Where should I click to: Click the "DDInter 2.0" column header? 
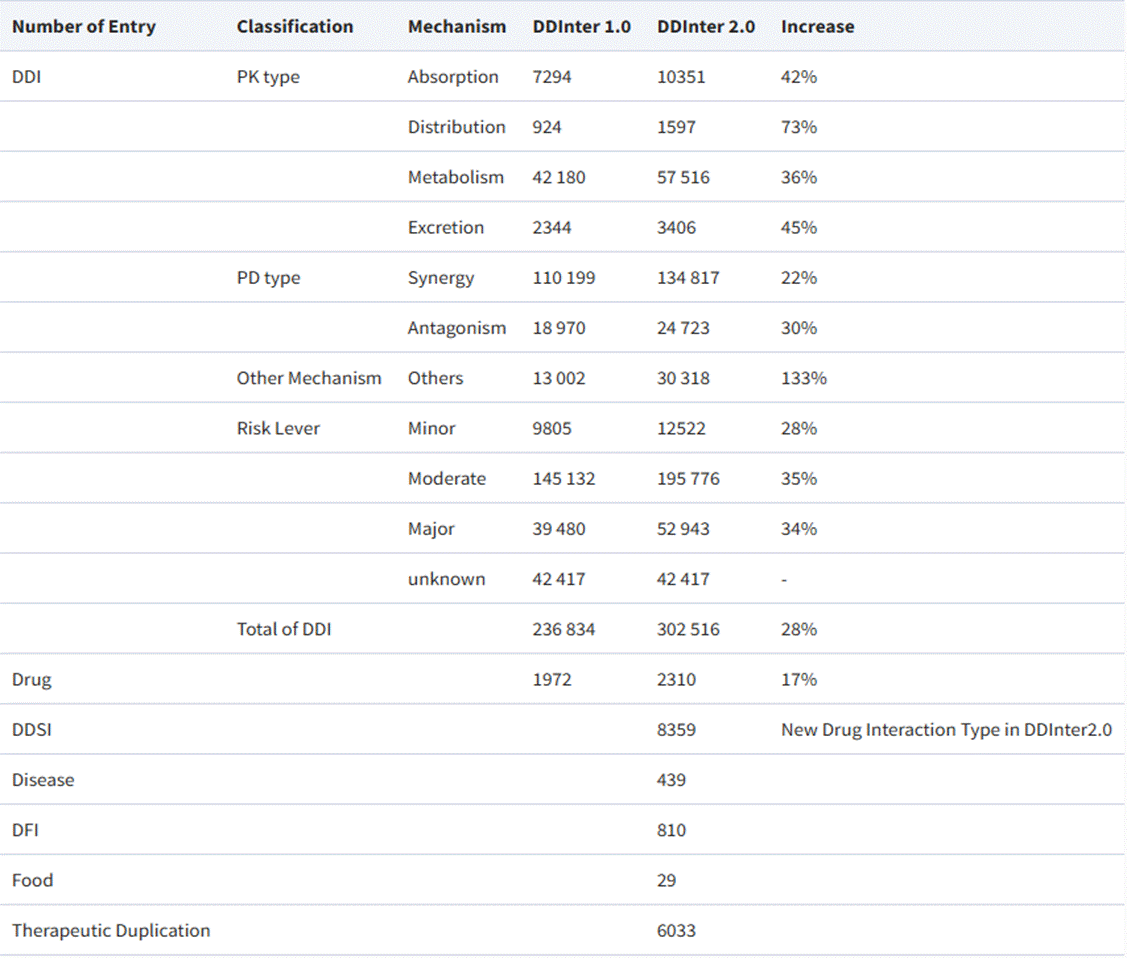click(706, 27)
